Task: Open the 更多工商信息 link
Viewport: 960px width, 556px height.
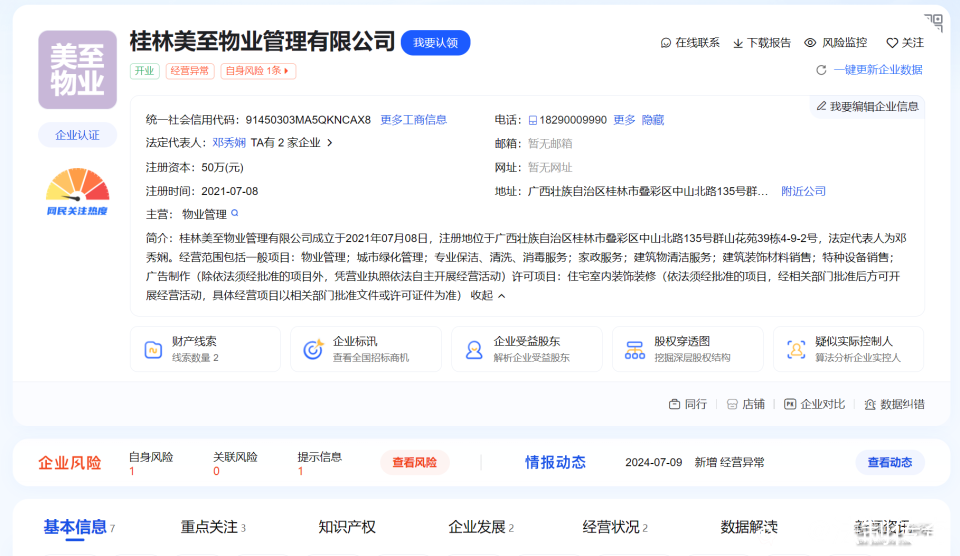Action: click(x=413, y=120)
